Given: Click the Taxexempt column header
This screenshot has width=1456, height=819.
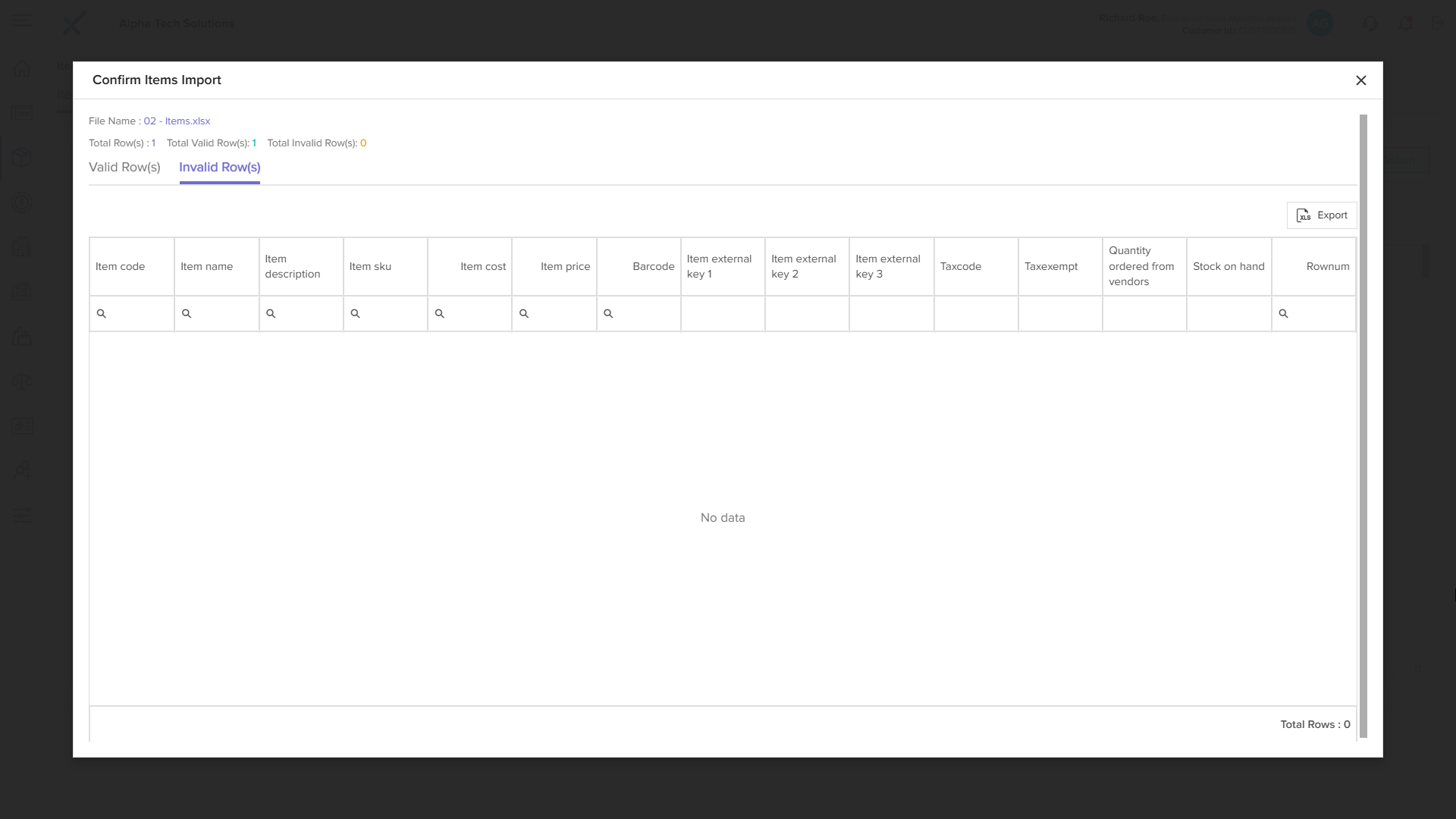Looking at the screenshot, I should [x=1050, y=267].
